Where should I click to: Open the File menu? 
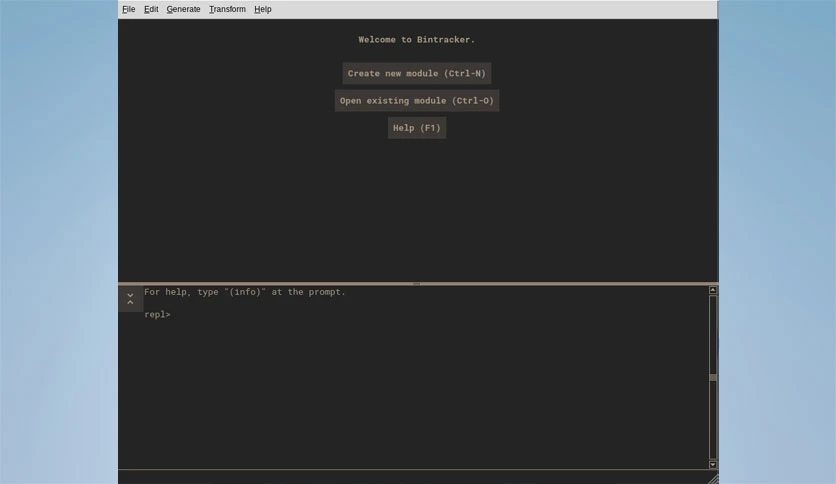point(128,9)
